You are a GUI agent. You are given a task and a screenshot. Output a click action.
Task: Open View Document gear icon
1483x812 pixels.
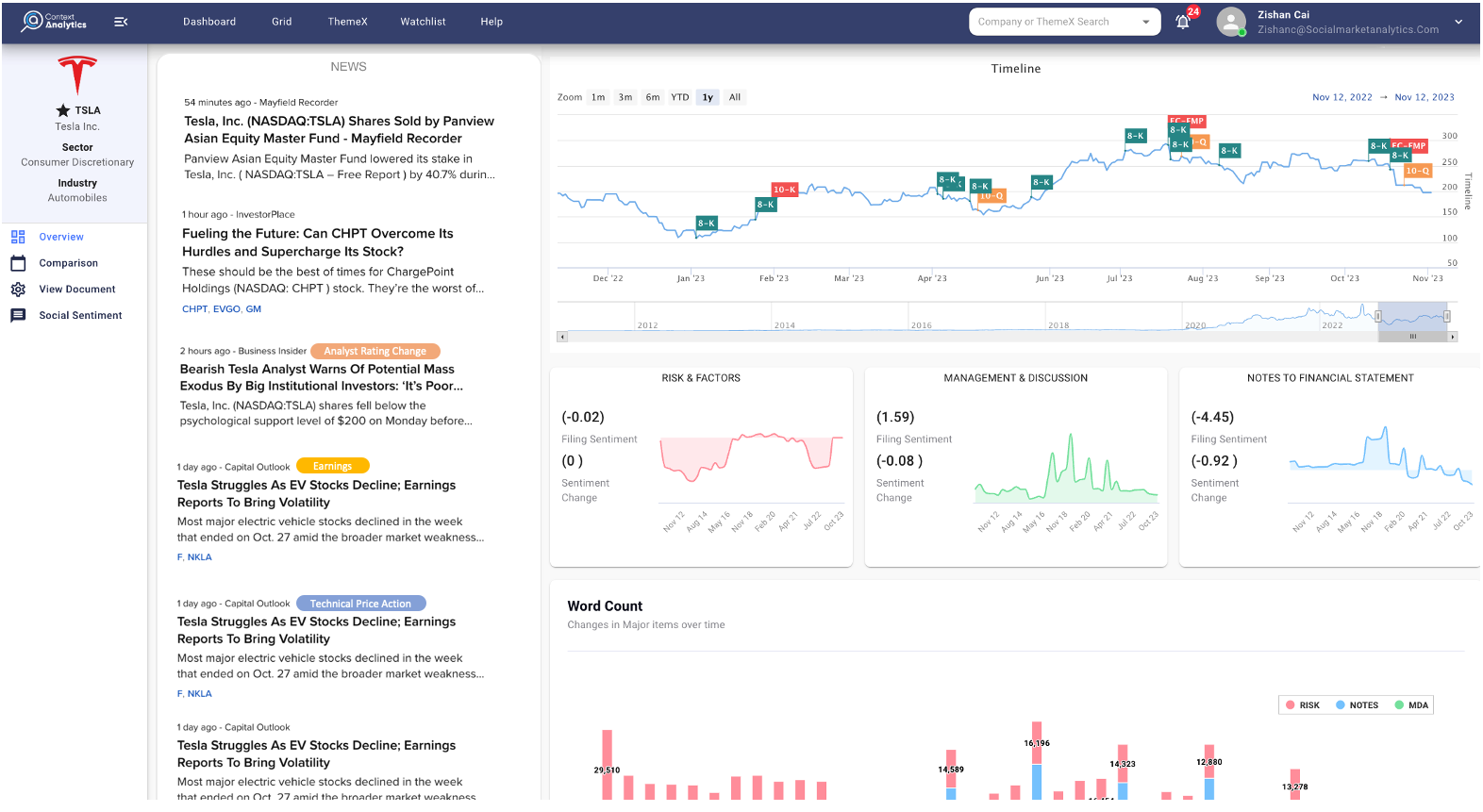click(x=18, y=290)
